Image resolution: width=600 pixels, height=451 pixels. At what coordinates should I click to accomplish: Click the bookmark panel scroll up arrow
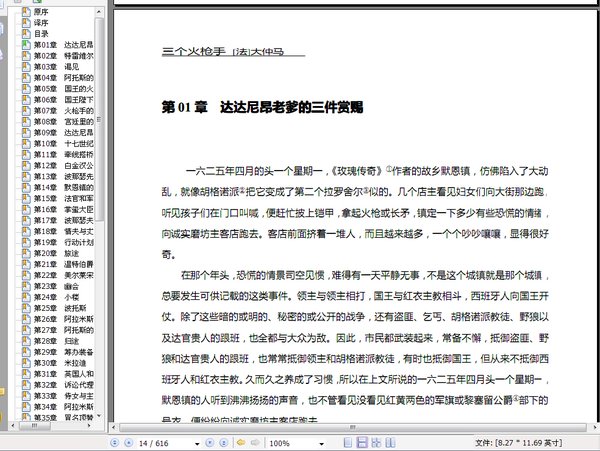click(99, 12)
